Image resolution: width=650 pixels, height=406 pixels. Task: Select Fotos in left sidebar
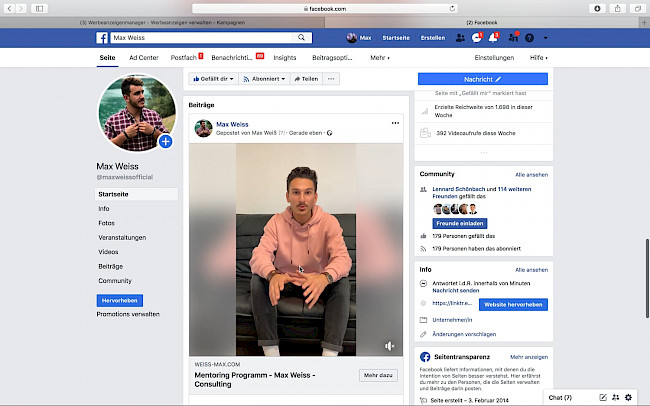pyautogui.click(x=107, y=223)
